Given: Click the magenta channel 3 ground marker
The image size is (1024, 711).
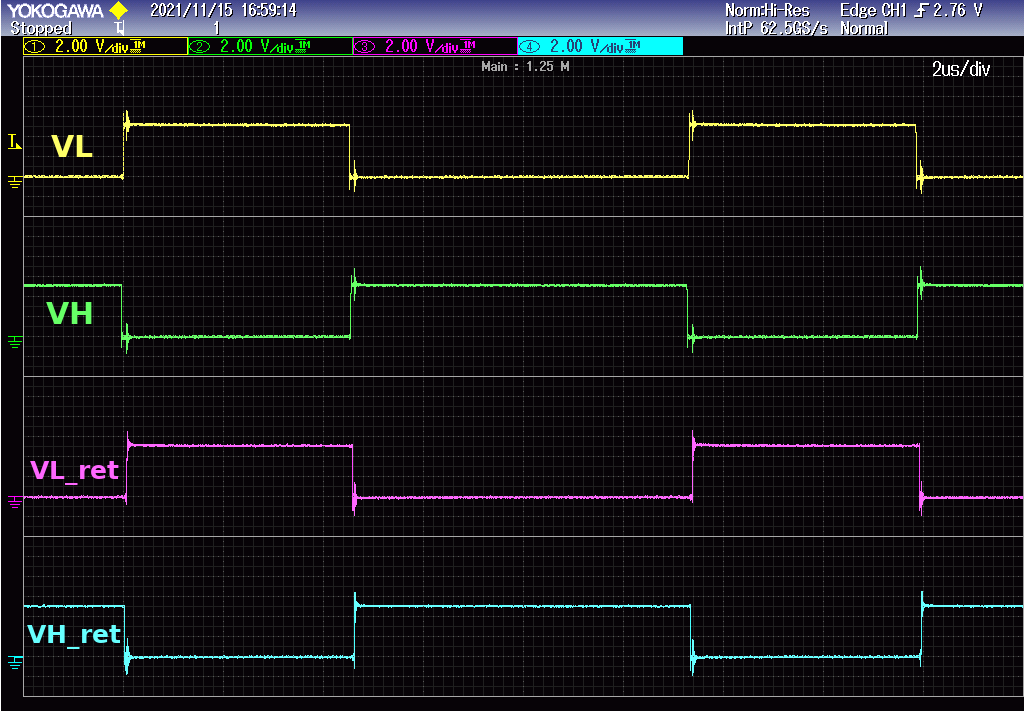Looking at the screenshot, I should tap(14, 501).
